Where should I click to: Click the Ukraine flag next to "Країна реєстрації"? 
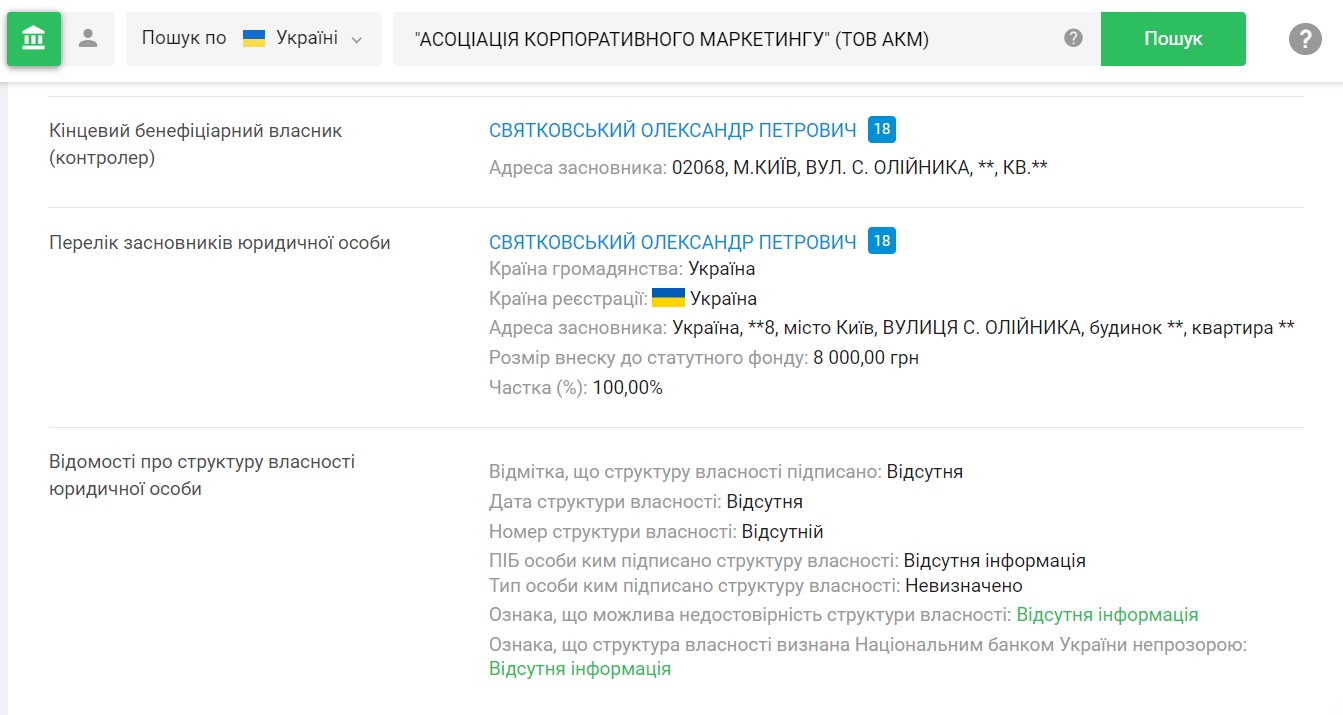click(668, 298)
